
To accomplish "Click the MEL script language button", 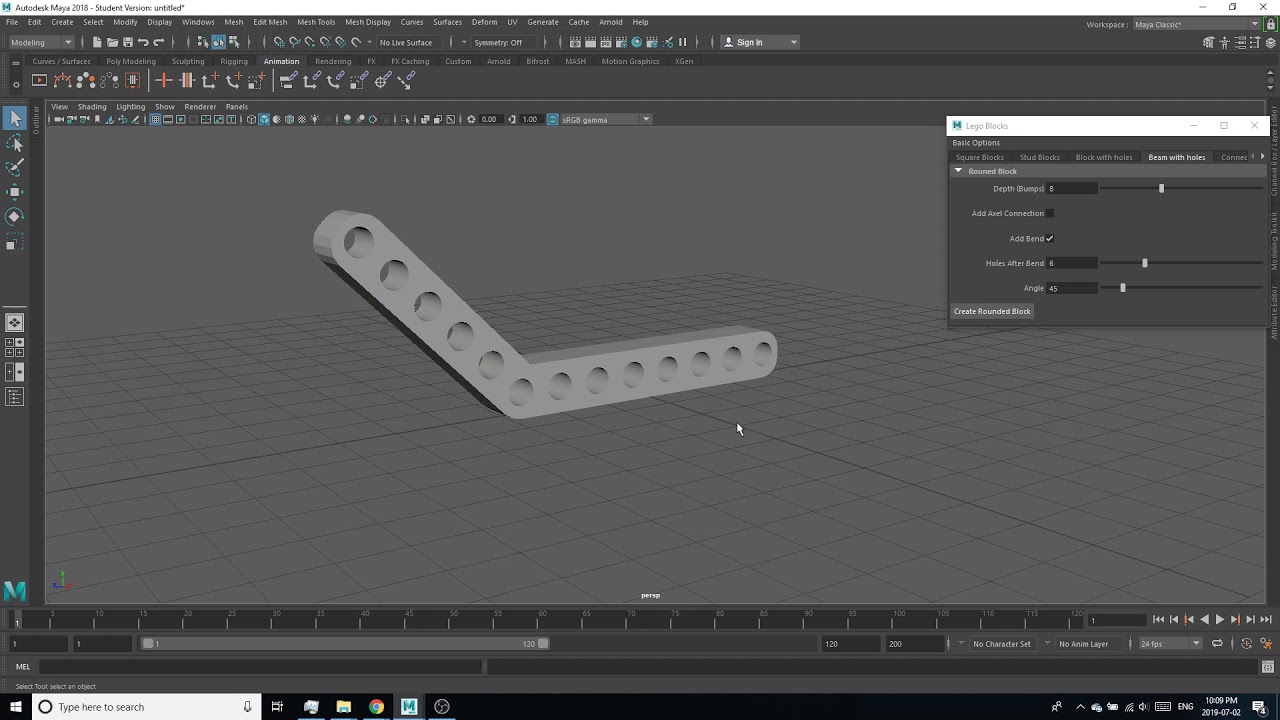I will click(x=23, y=666).
